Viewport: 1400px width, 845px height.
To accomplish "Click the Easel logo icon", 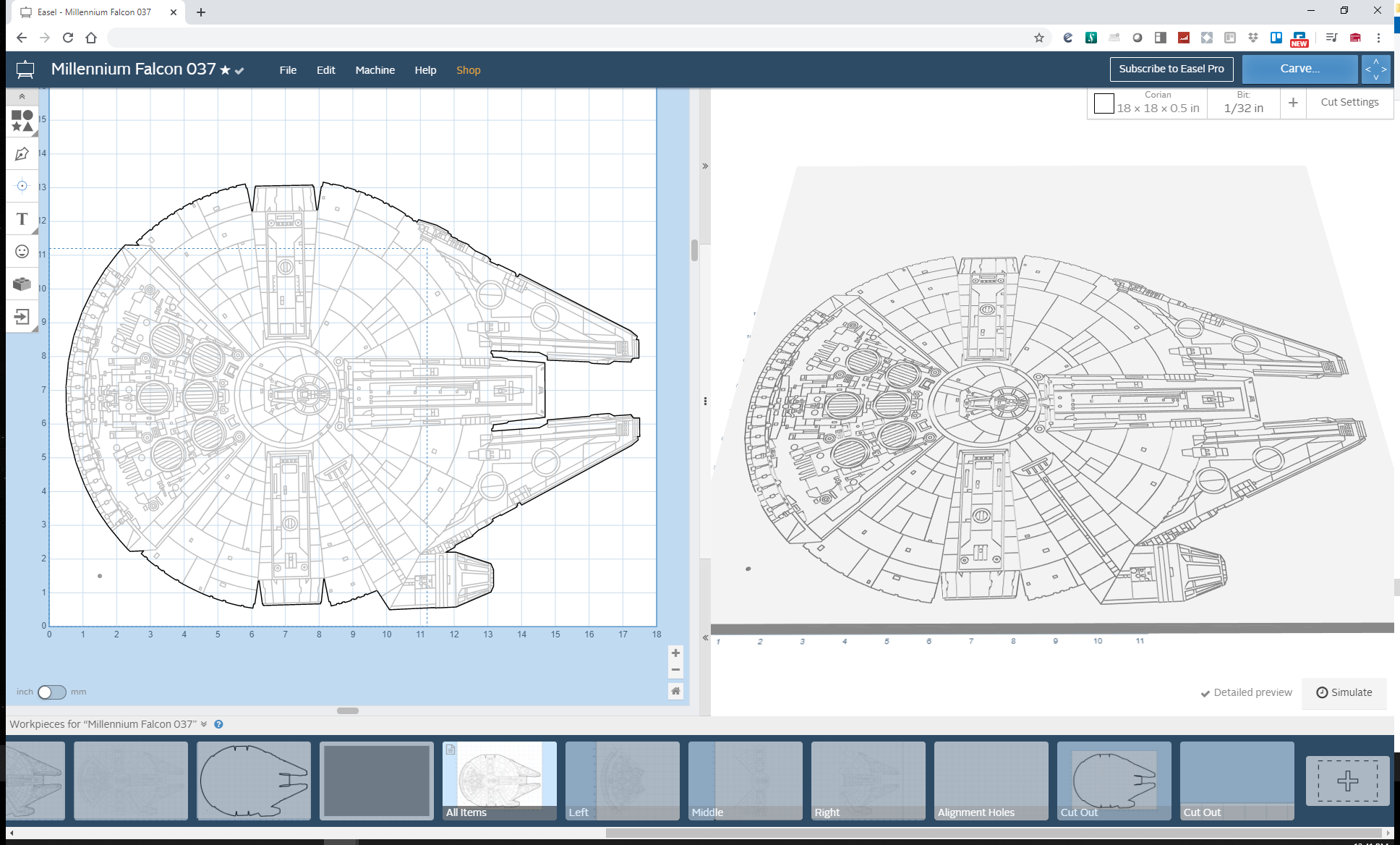I will click(25, 69).
